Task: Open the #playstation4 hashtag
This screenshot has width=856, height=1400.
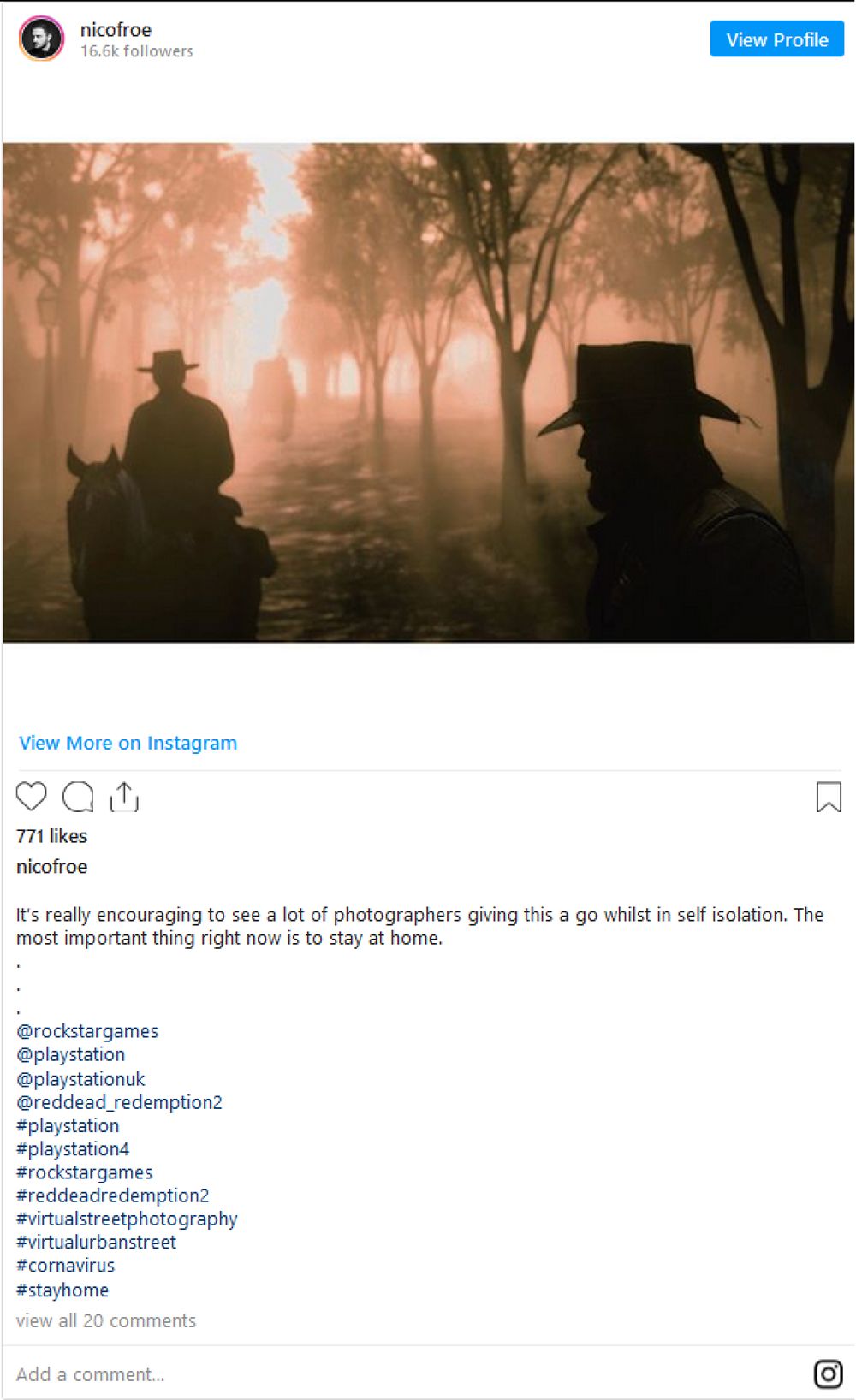Action: 73,1149
